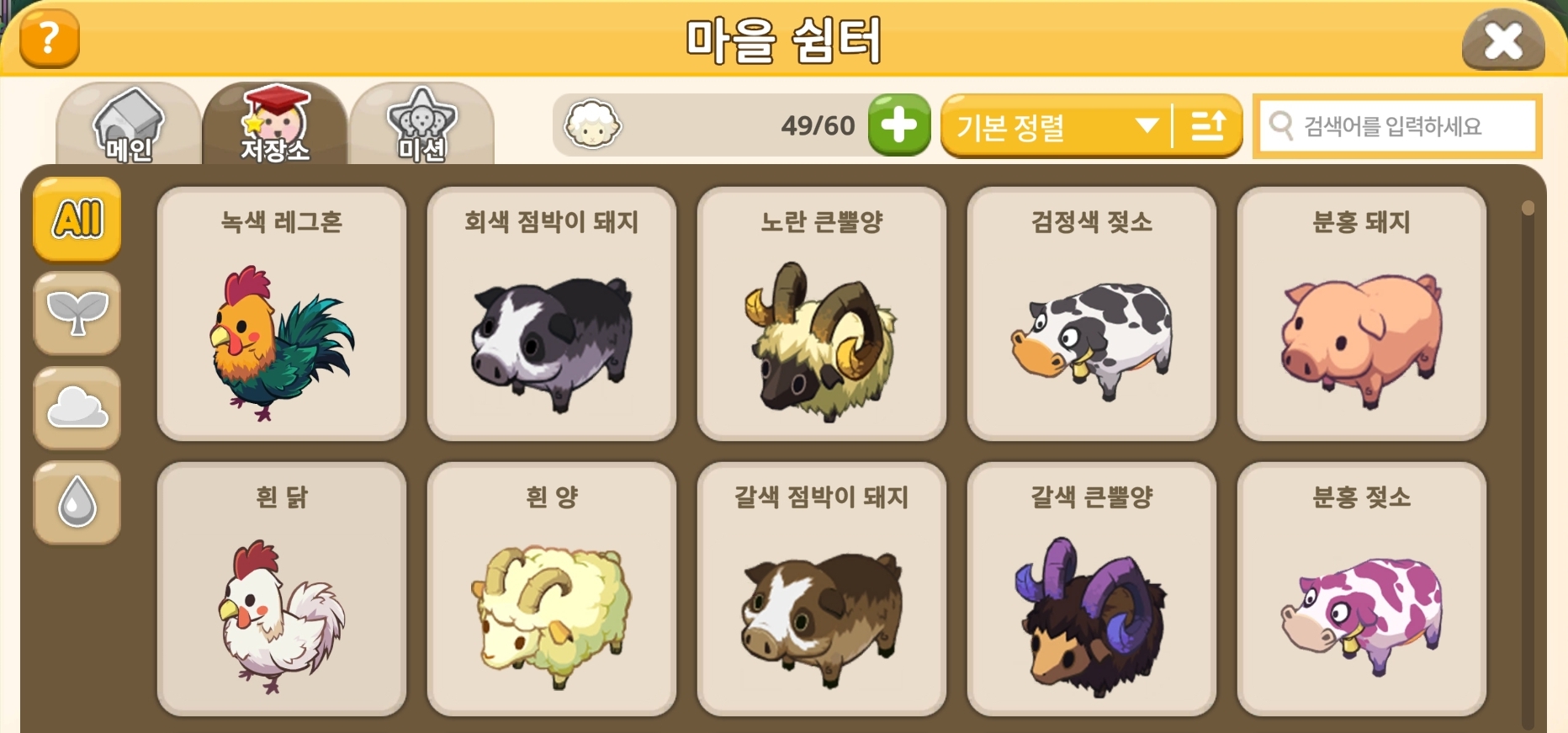The image size is (1568, 733).
Task: Open the 저장소 tab
Action: click(x=275, y=125)
